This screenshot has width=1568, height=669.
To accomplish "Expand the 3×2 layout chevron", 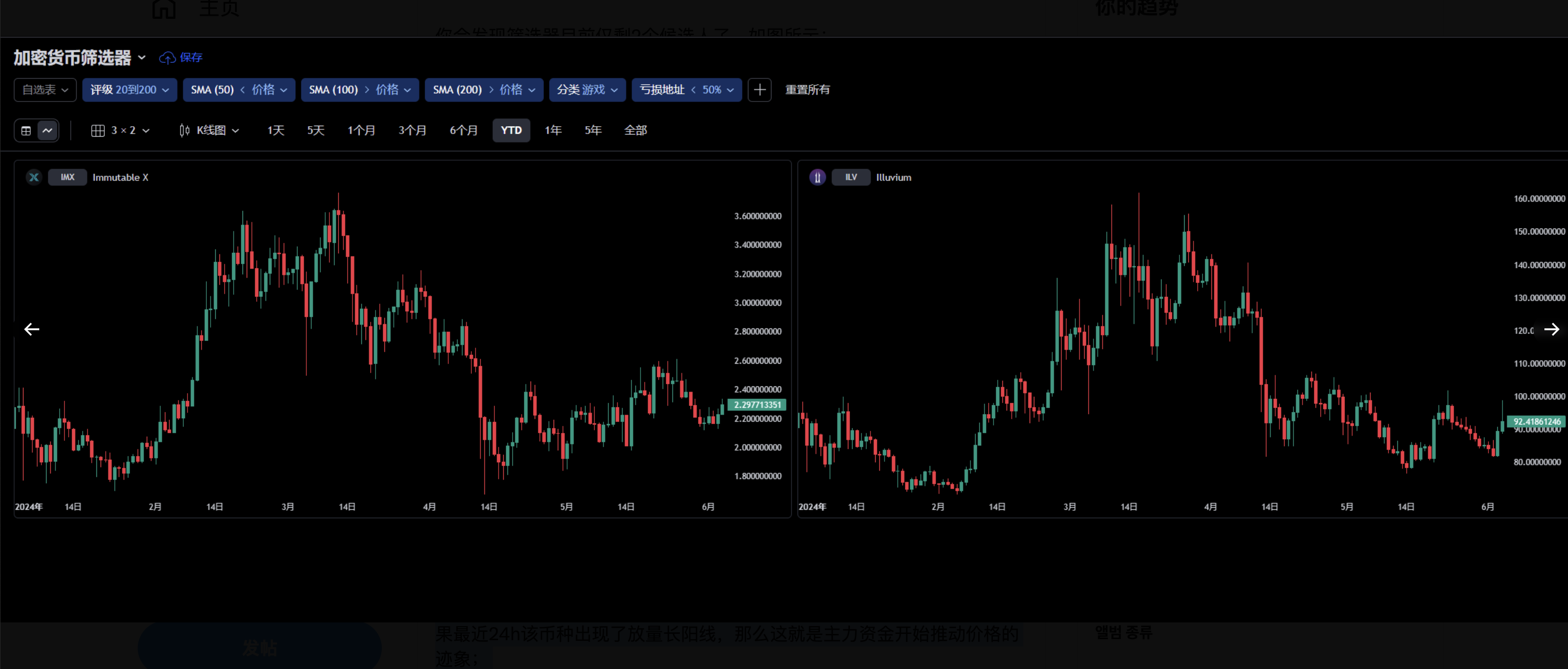I will (146, 131).
